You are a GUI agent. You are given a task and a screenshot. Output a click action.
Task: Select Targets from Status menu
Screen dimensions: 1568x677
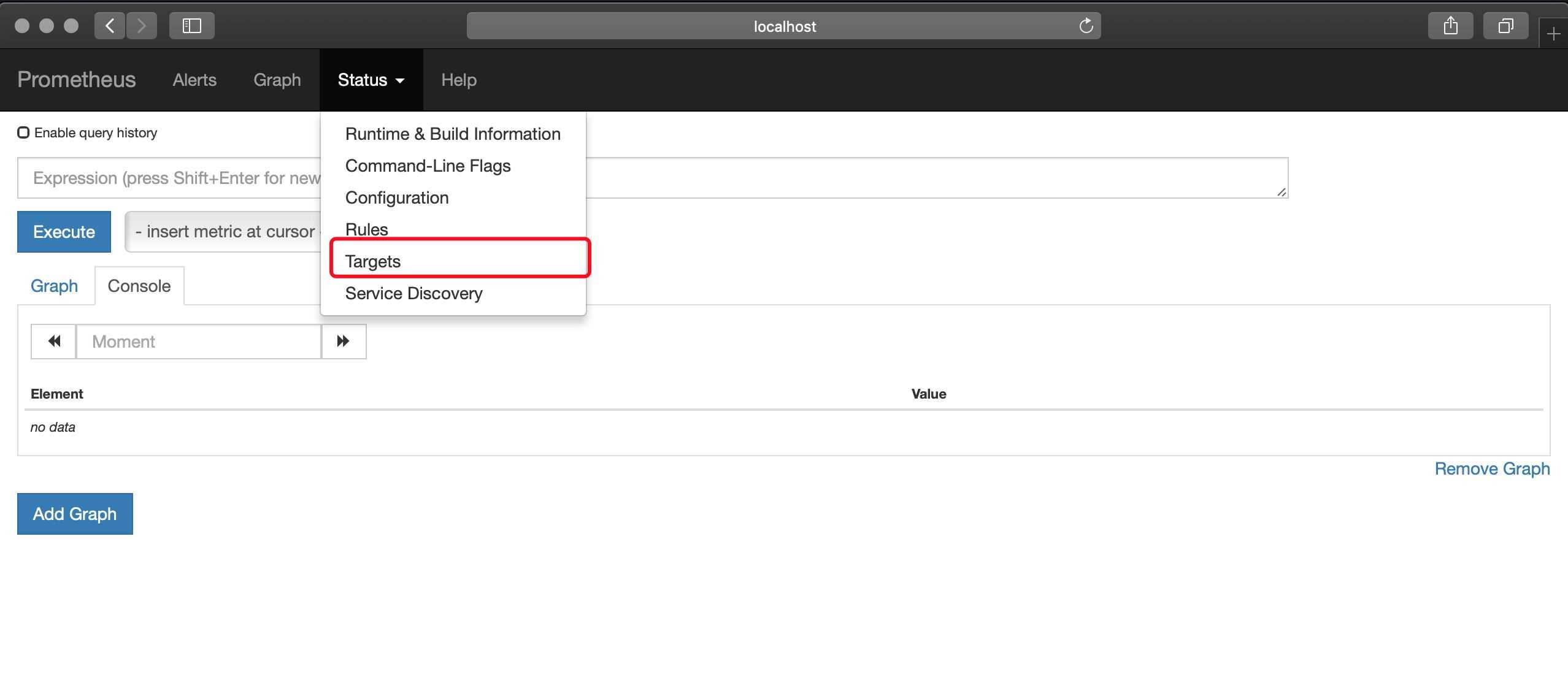tap(373, 261)
